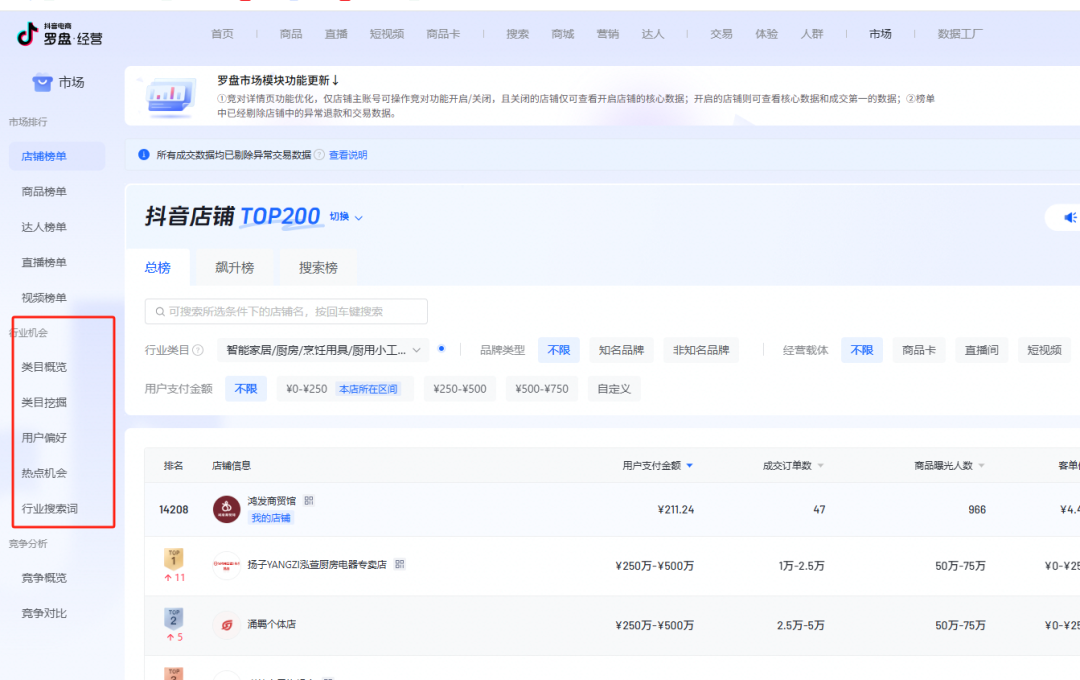
Task: Open 短视频 in top navigation
Action: coord(386,34)
